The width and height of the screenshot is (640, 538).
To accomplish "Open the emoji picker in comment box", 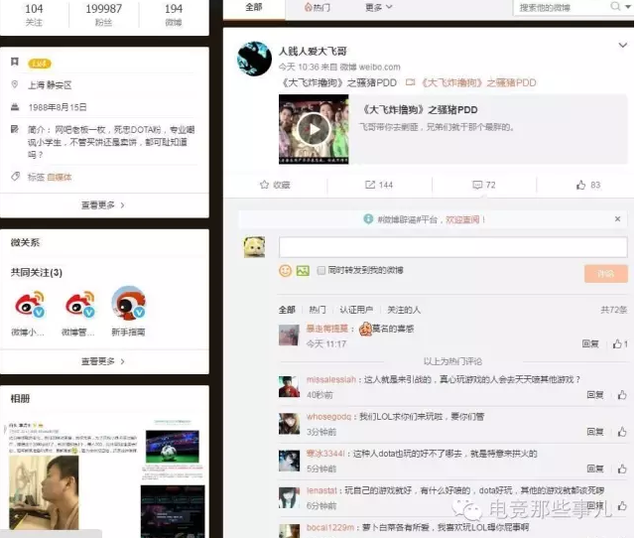I will pos(284,271).
